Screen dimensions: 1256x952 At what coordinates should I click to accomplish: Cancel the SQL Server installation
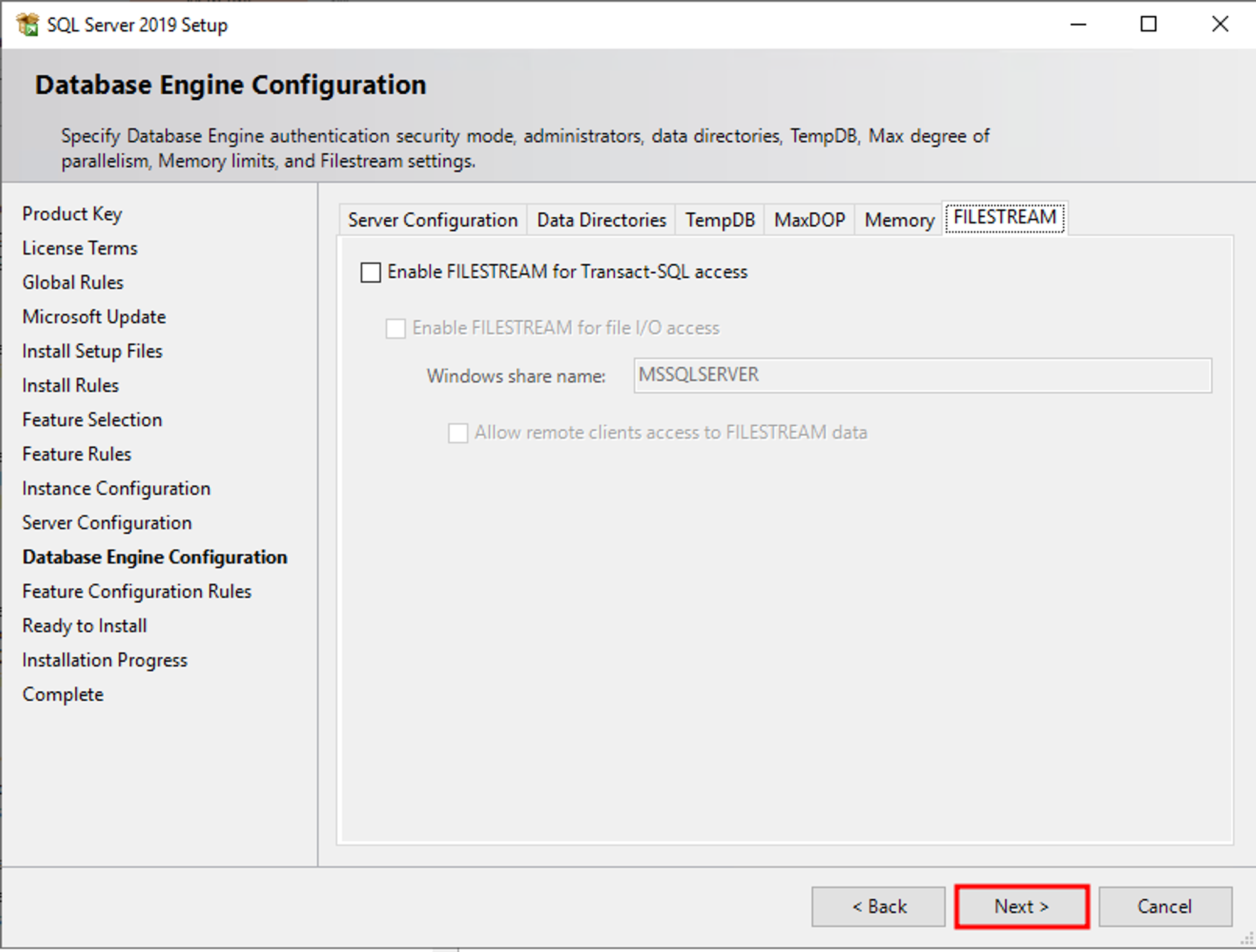click(1166, 906)
